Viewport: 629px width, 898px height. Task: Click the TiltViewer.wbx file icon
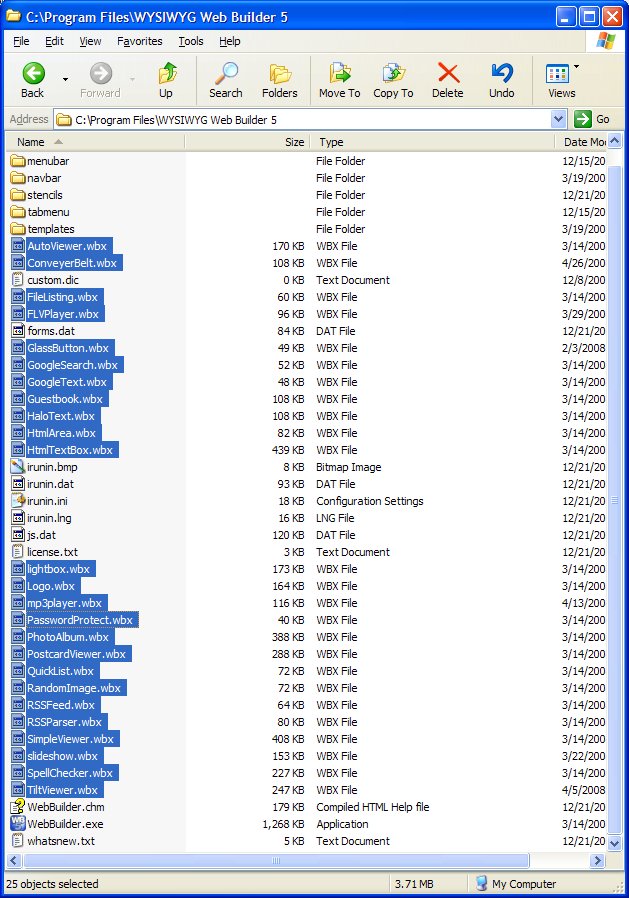click(x=18, y=790)
